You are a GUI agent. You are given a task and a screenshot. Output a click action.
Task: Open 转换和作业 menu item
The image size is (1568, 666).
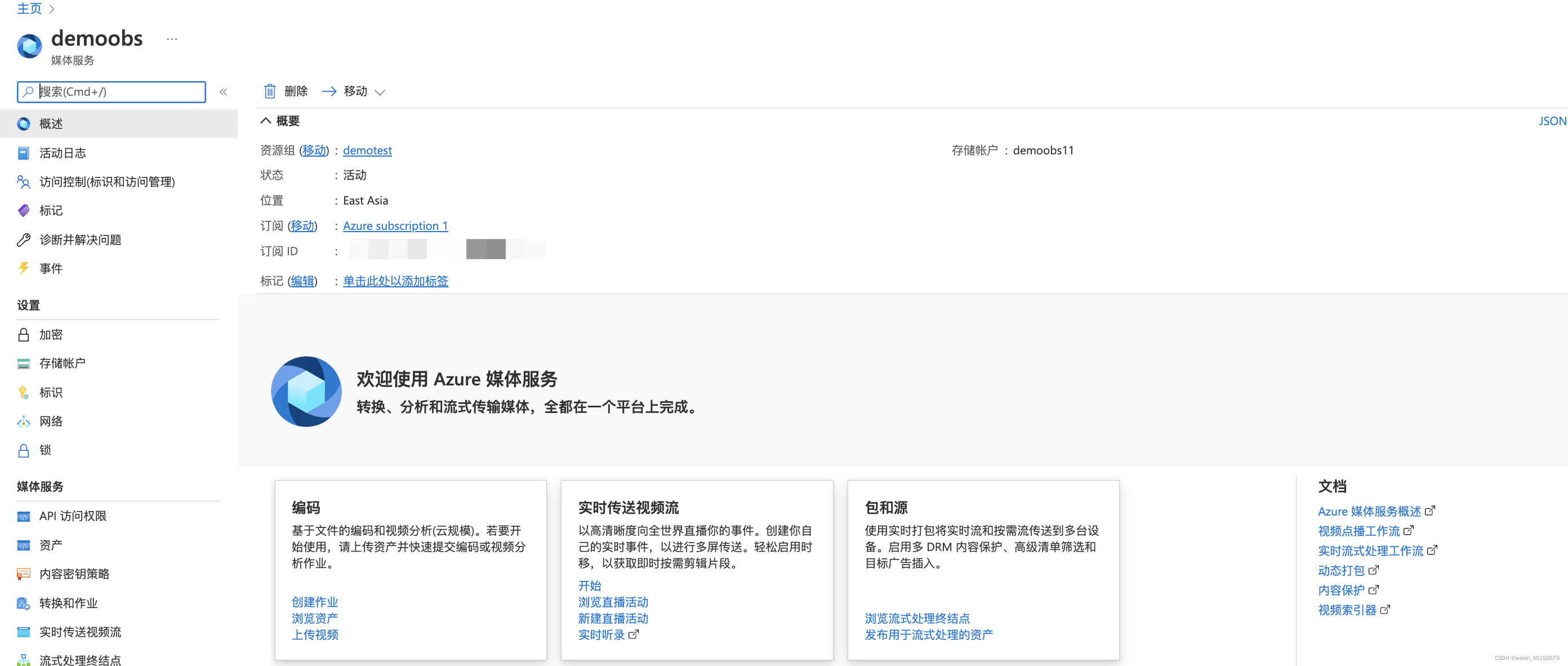119,603
